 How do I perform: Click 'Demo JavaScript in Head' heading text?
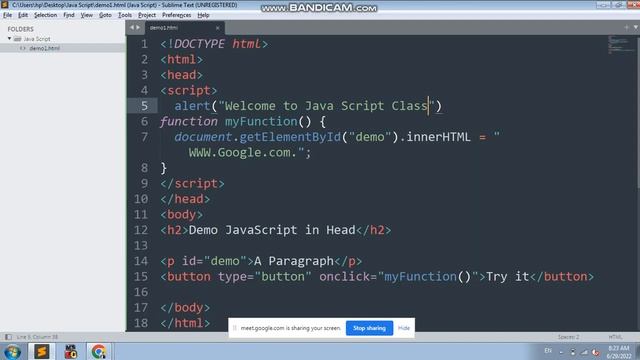point(272,230)
